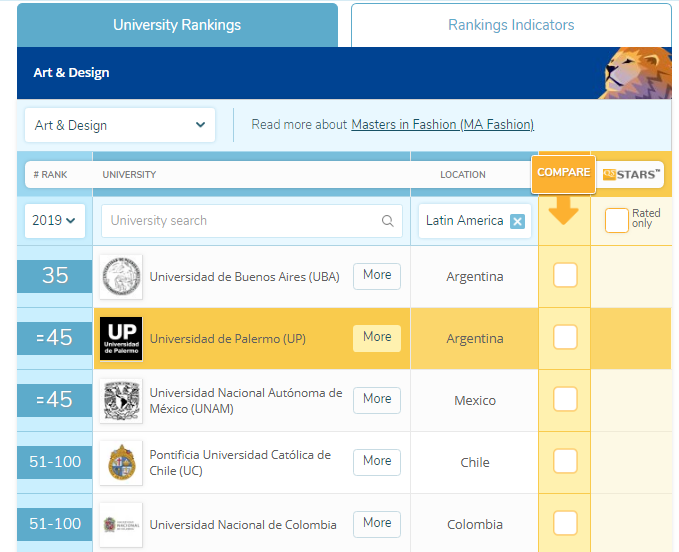Viewport: 679px width, 552px height.
Task: Click the # RANK column header
Action: click(x=50, y=174)
